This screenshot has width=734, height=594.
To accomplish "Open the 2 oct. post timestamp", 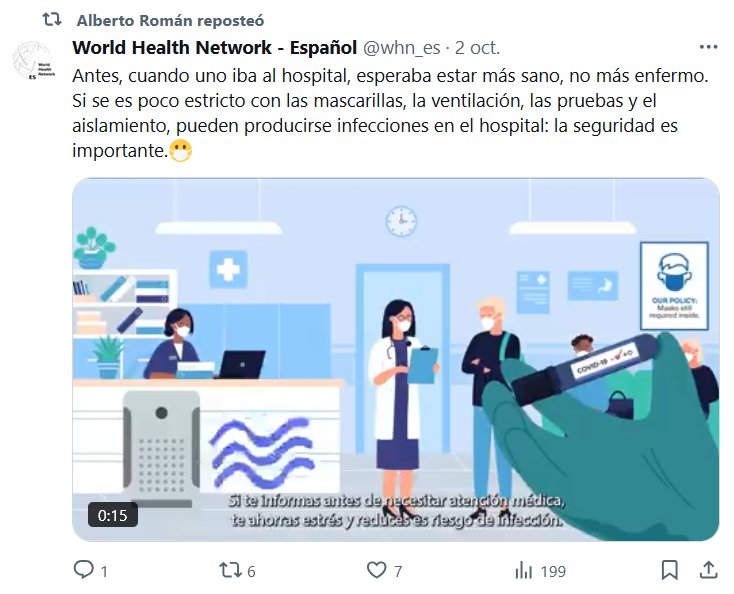I will [477, 48].
